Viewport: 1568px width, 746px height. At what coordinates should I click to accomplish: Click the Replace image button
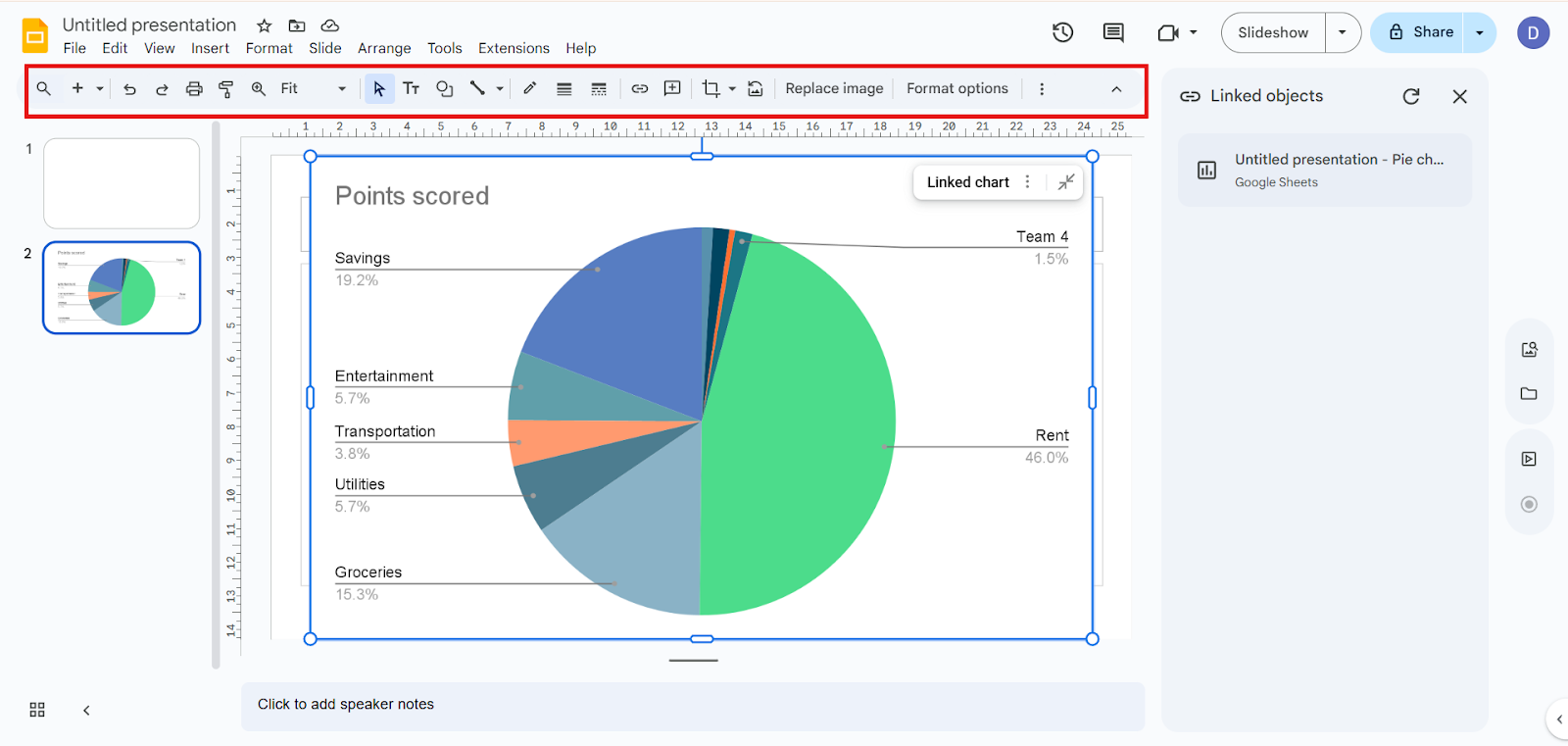[834, 88]
